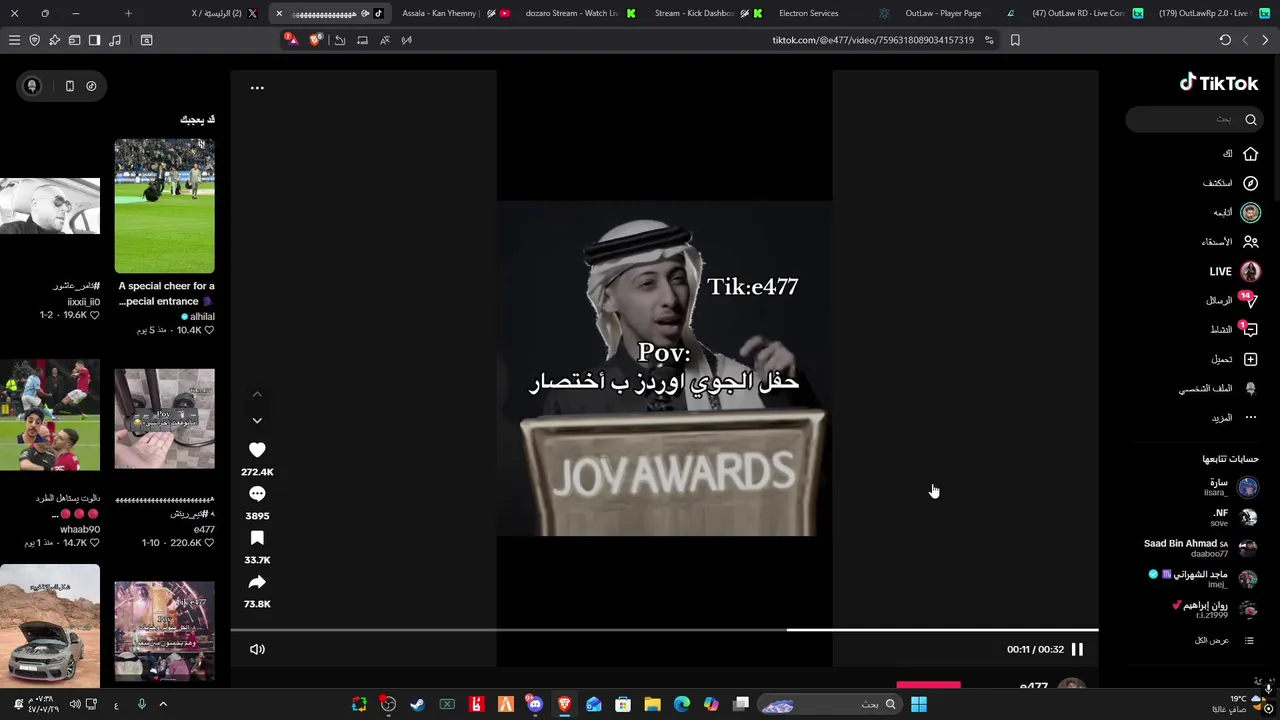Like the video with the heart icon

pos(257,450)
